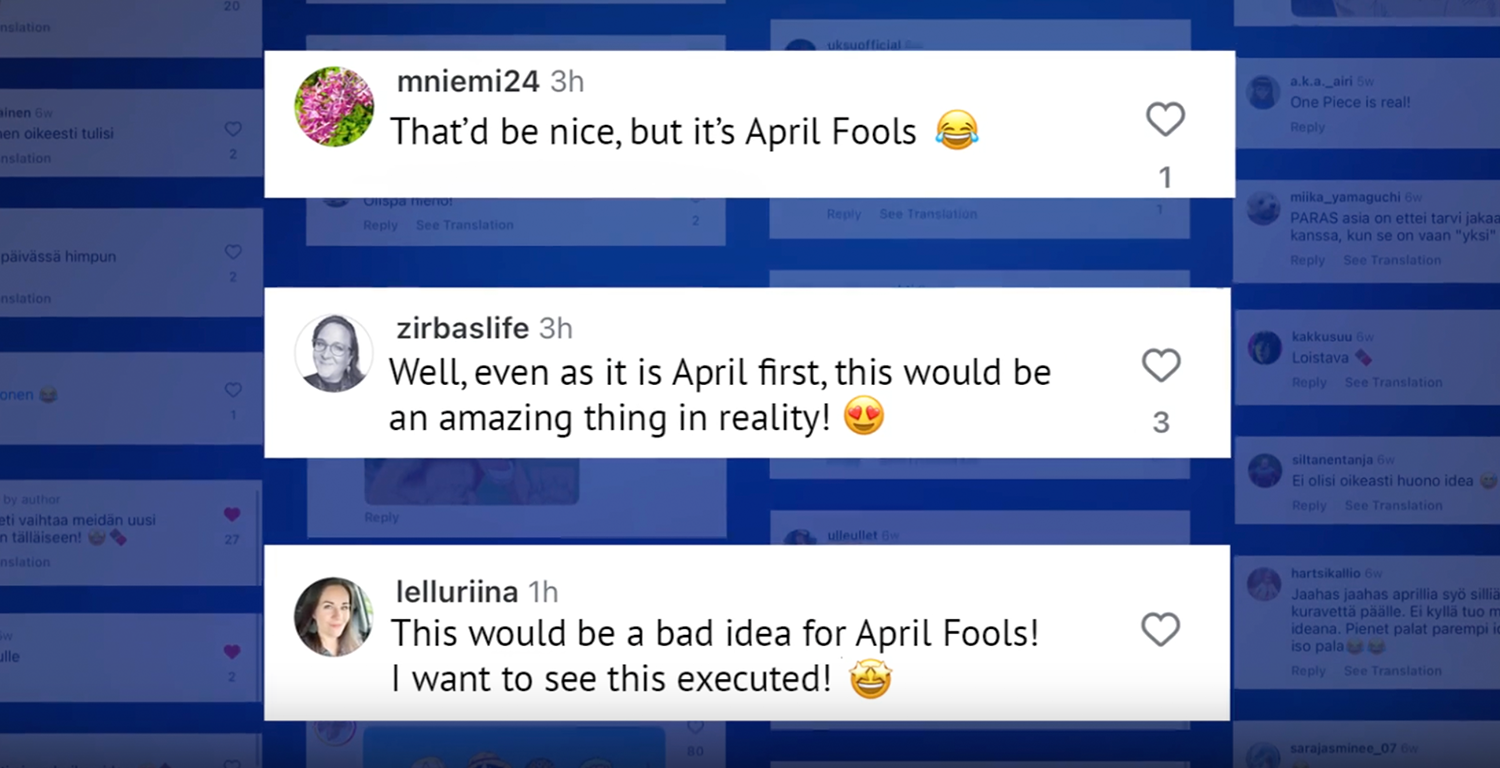Visit the zirbaslife username profile
The width and height of the screenshot is (1500, 768).
click(462, 328)
